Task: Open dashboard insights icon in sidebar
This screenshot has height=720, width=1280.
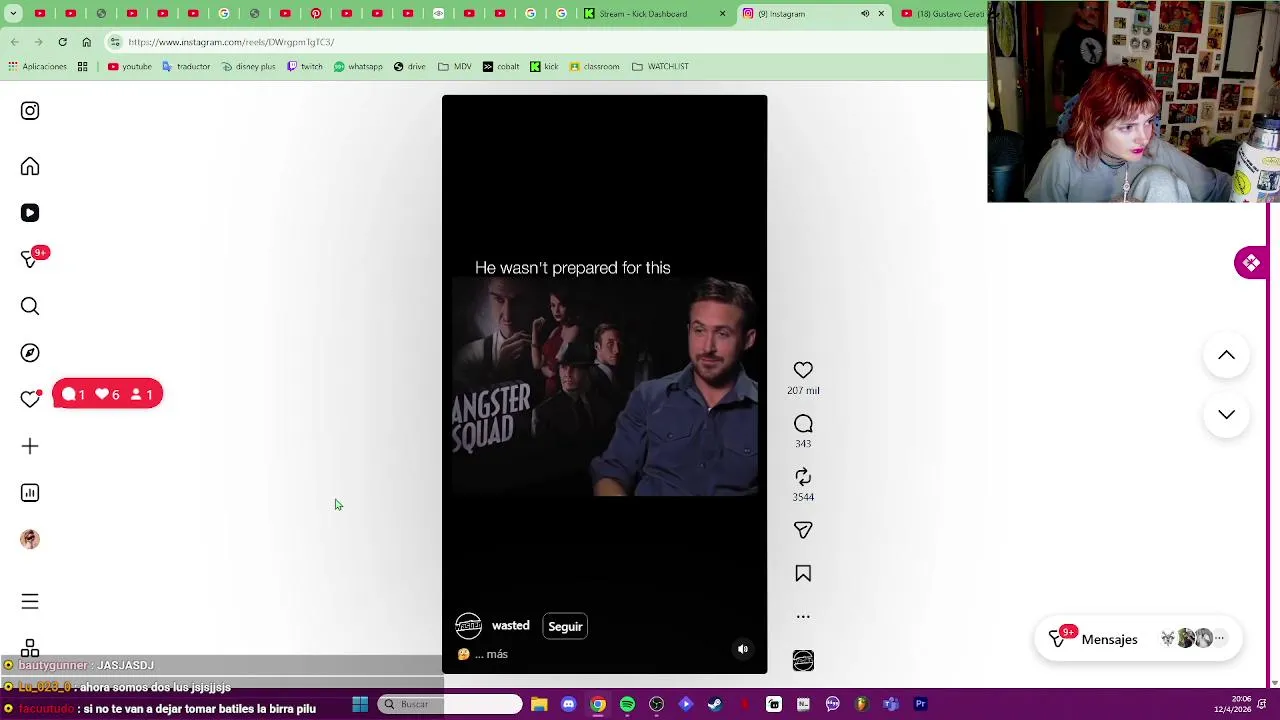Action: 30,493
